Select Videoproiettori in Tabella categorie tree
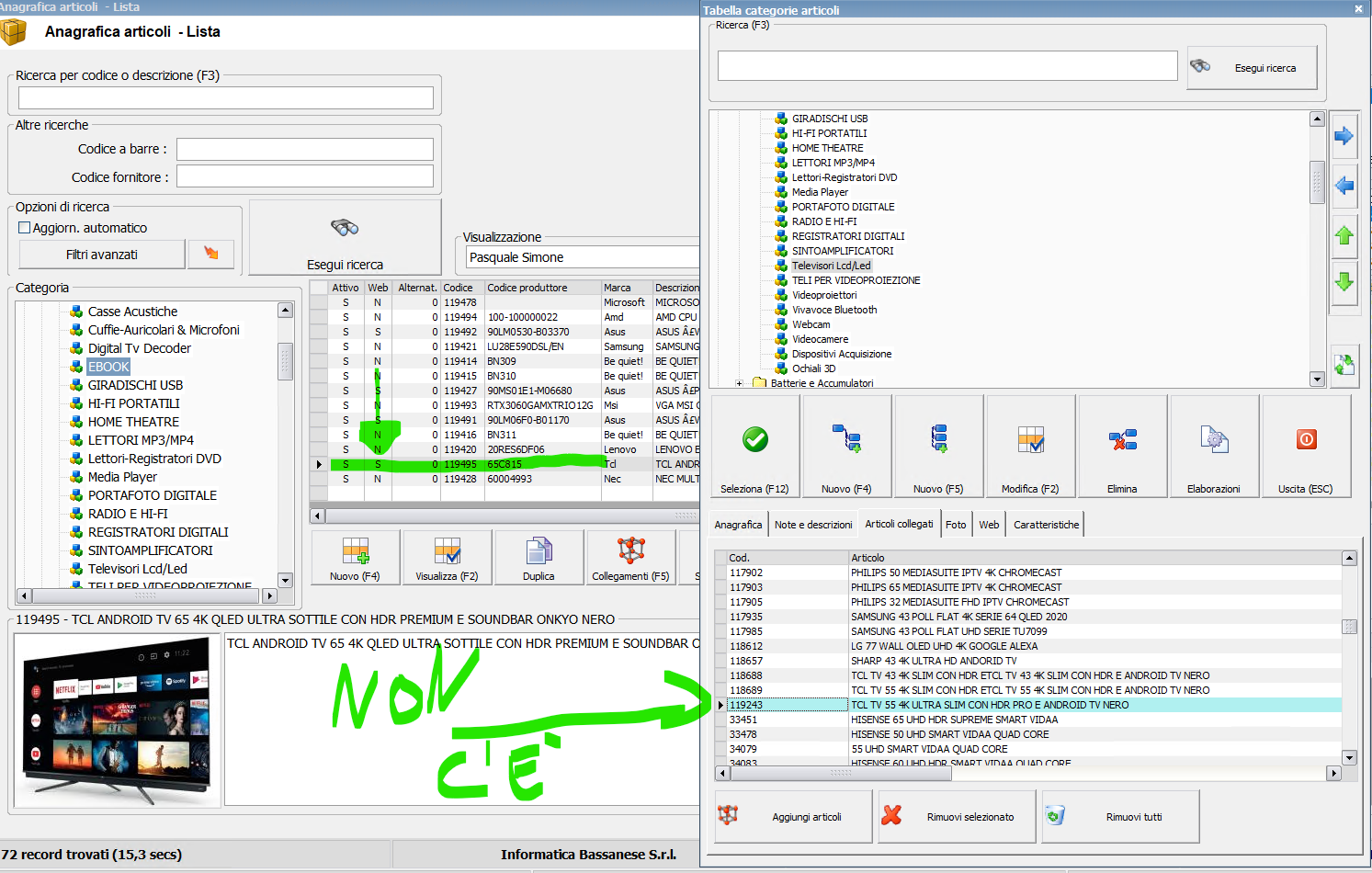Screen dimensions: 1372x873 [x=824, y=295]
